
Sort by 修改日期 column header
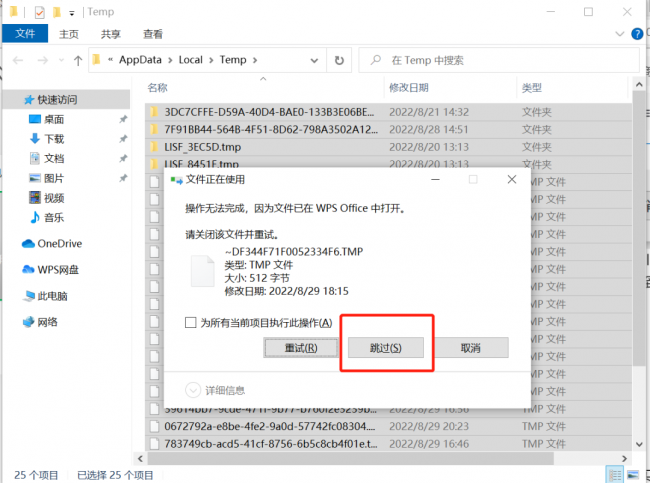(x=409, y=87)
